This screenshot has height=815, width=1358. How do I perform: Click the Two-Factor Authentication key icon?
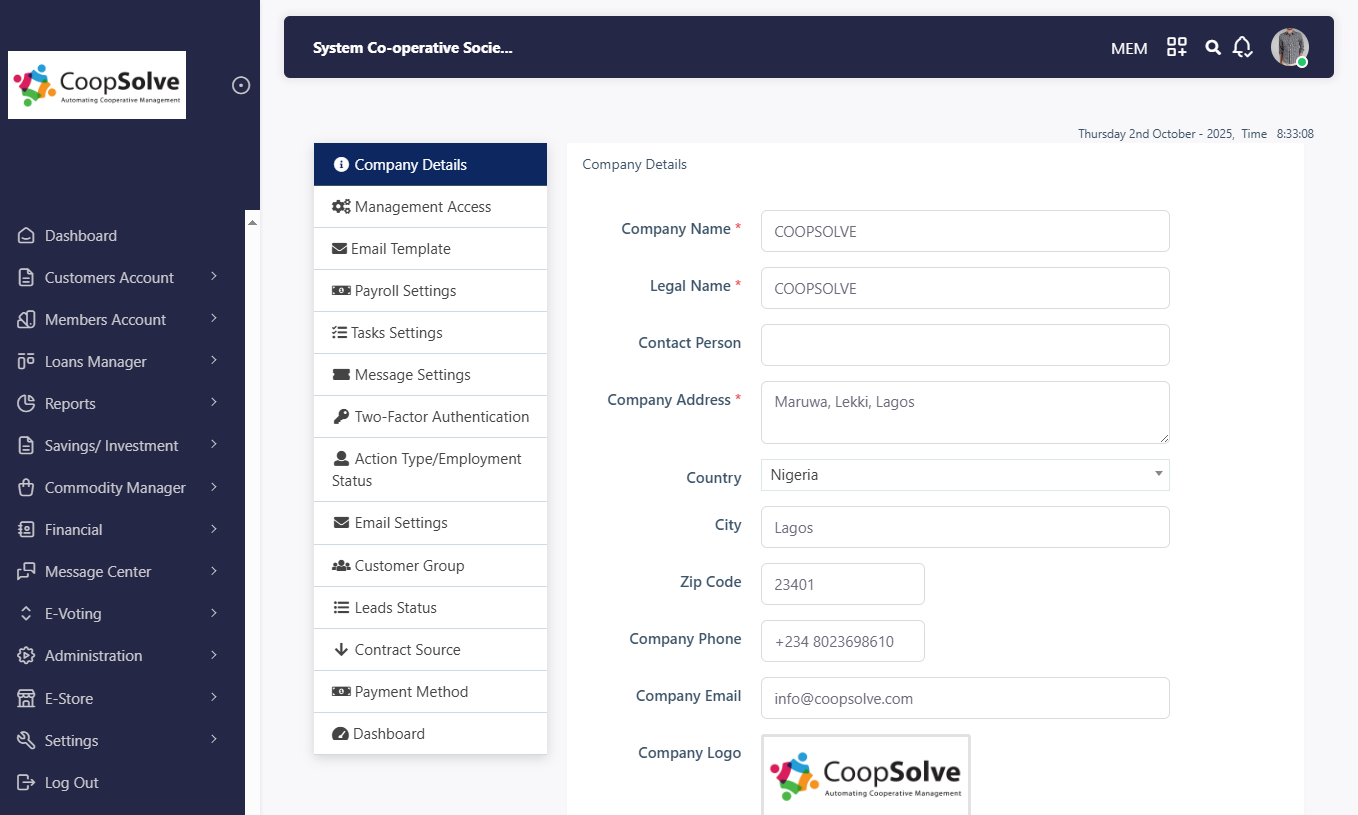click(x=341, y=417)
